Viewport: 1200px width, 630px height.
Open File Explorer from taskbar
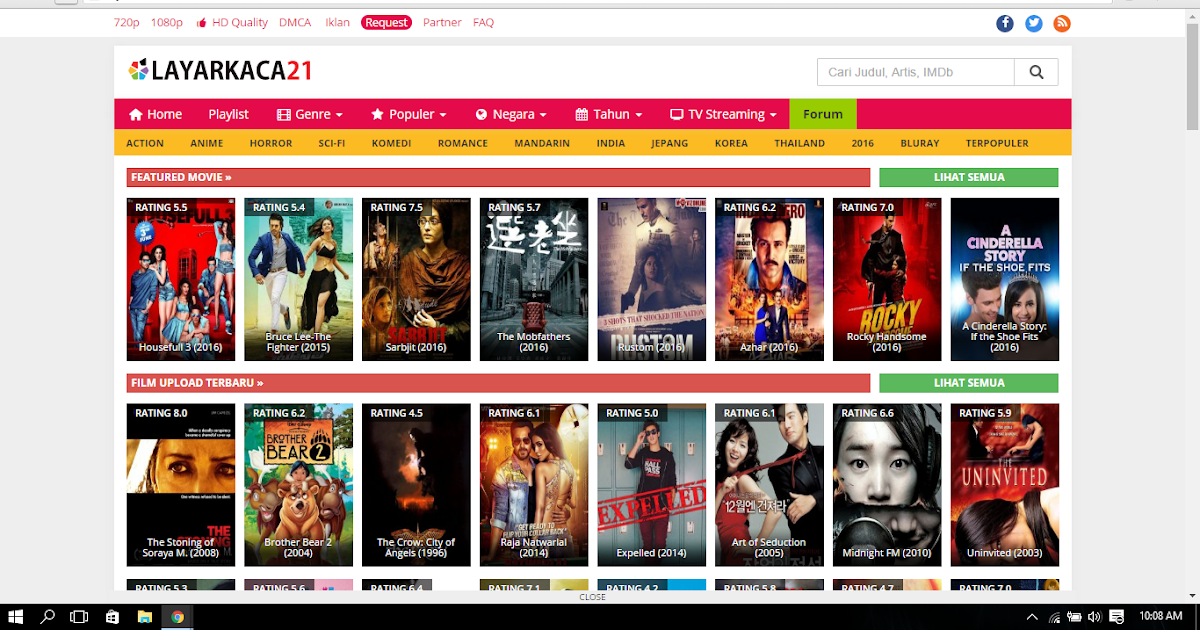pos(145,616)
